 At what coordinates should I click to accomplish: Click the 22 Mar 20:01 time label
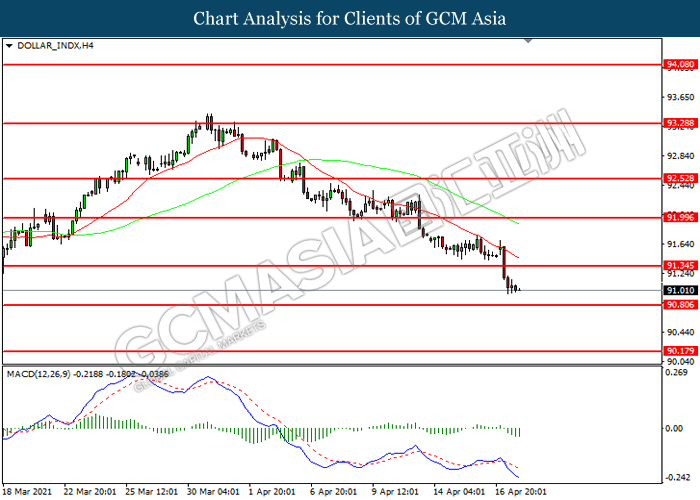pyautogui.click(x=90, y=492)
